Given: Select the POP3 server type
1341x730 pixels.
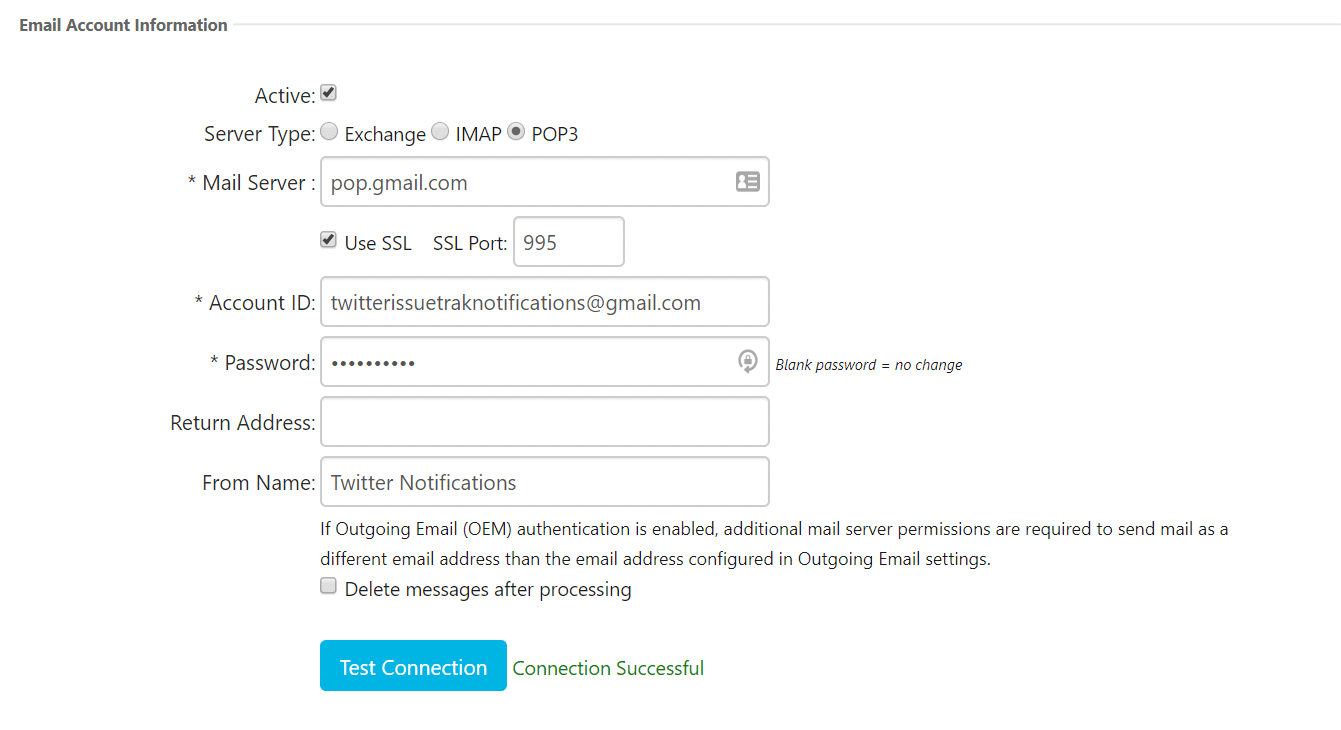Looking at the screenshot, I should [516, 132].
